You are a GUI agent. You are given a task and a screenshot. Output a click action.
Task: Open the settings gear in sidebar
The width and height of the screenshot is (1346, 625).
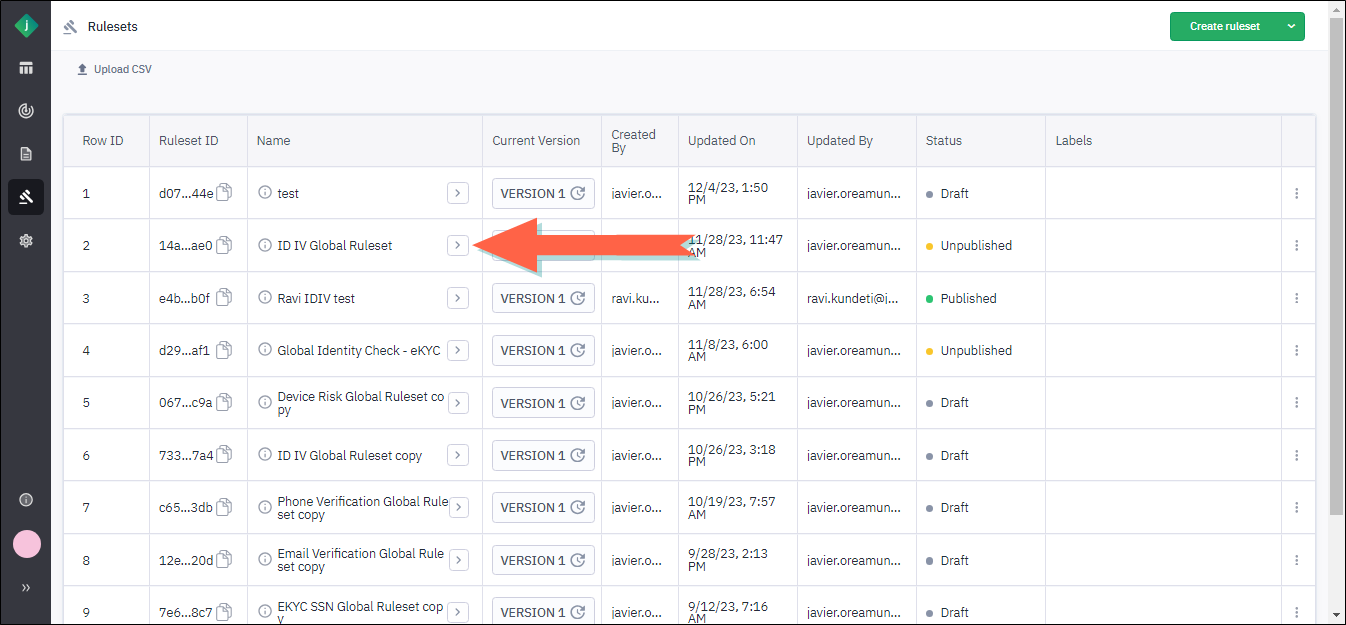26,241
